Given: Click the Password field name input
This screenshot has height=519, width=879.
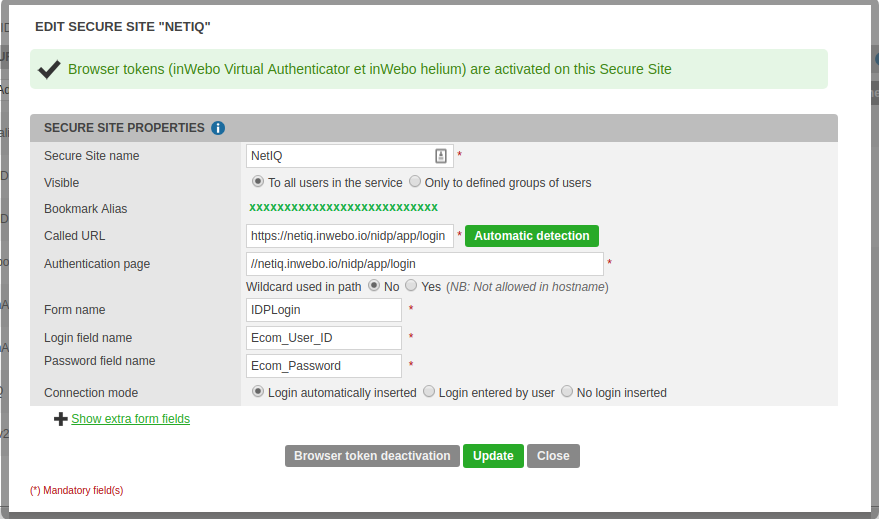Looking at the screenshot, I should [x=323, y=366].
